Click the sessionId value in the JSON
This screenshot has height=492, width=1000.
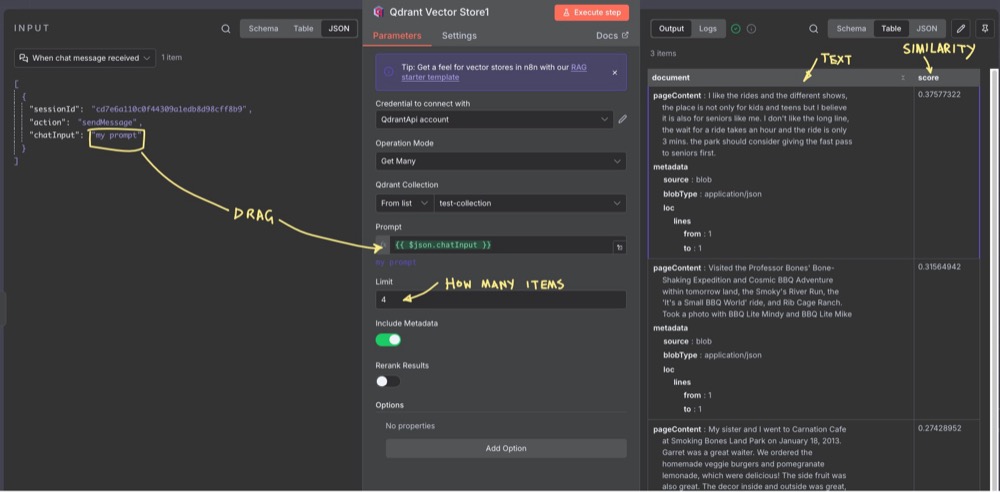169,109
